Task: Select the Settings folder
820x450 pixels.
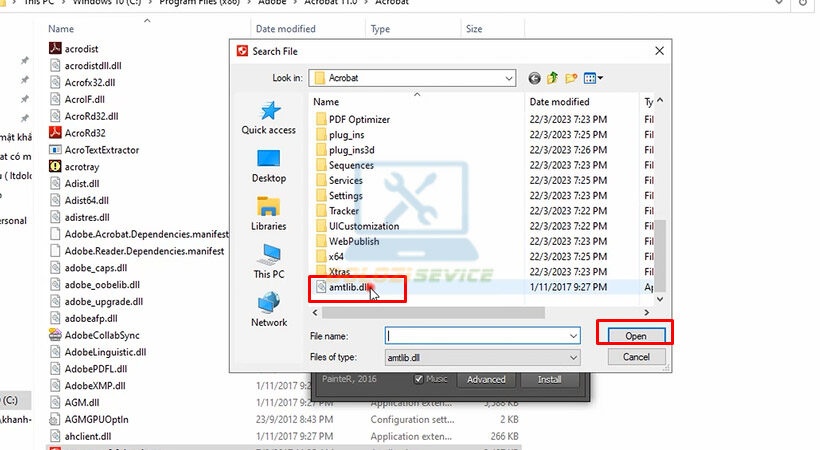Action: click(x=339, y=195)
